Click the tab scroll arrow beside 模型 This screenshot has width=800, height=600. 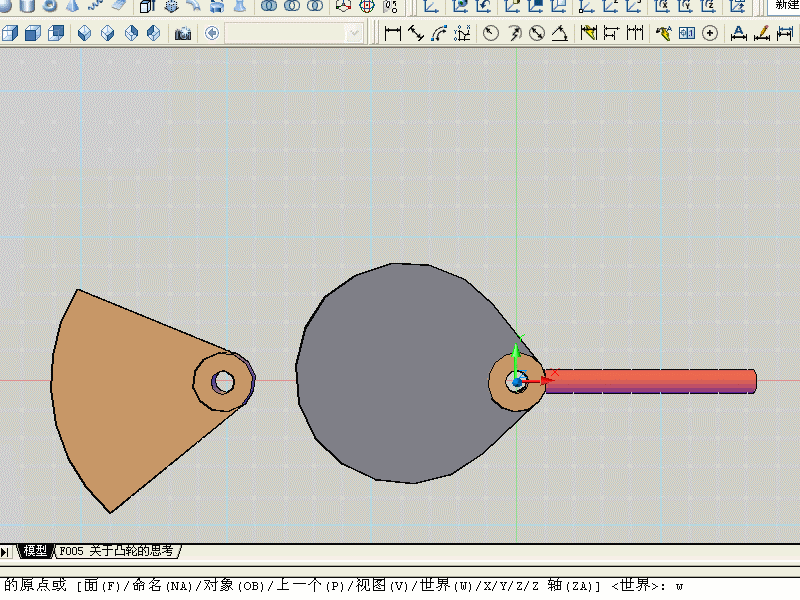5,552
